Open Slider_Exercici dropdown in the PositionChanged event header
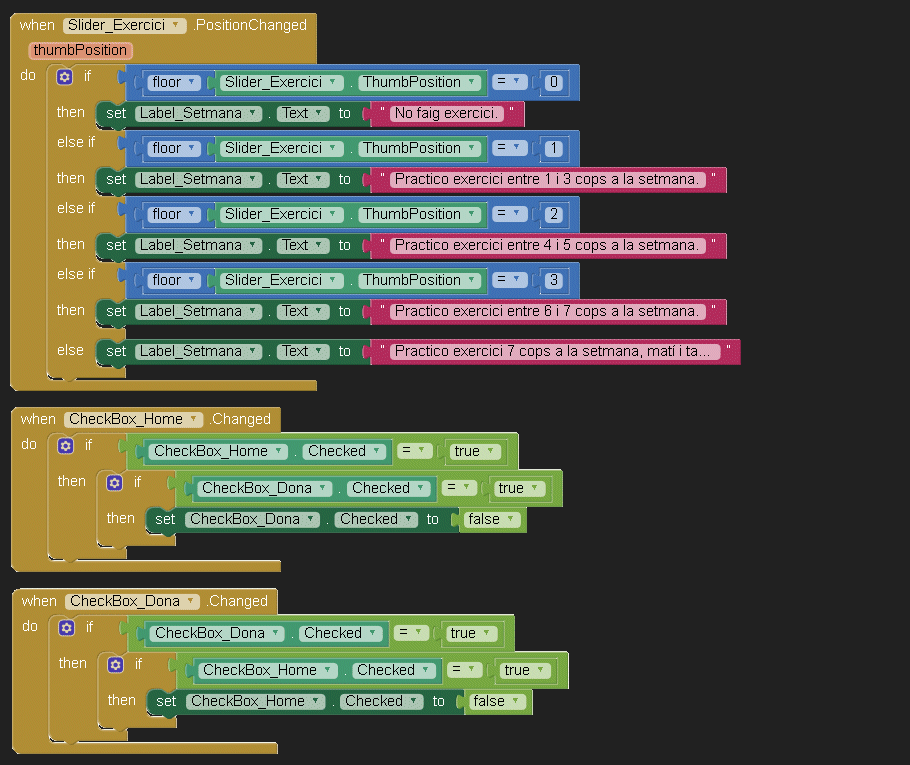The height and width of the screenshot is (765, 910). 177,25
